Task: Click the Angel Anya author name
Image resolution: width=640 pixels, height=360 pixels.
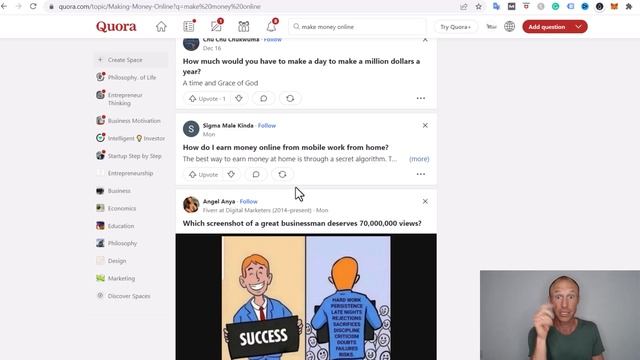Action: (219, 202)
